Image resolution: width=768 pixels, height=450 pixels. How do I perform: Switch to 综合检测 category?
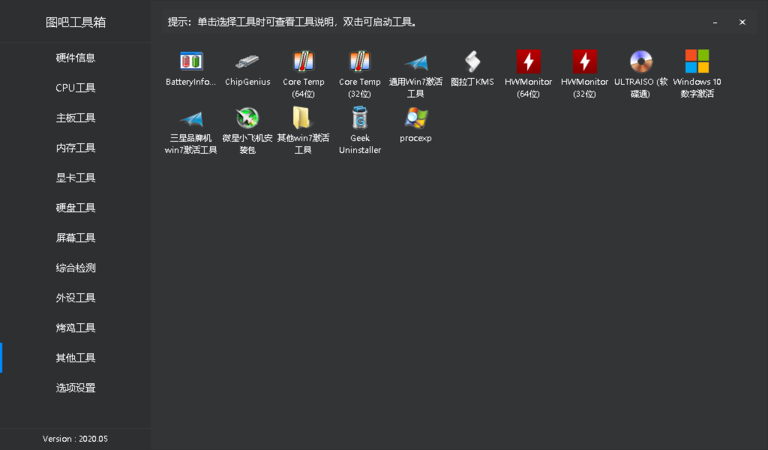coord(75,268)
